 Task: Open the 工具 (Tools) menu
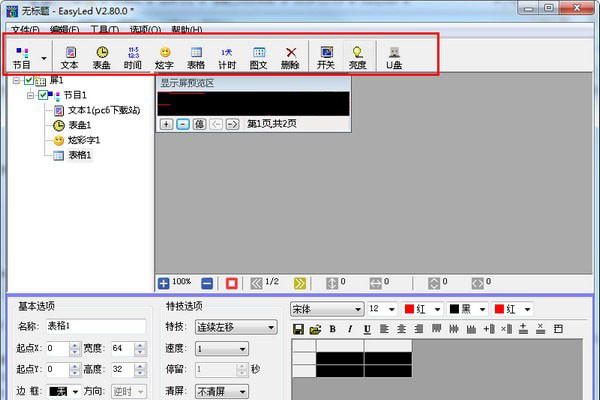(104, 29)
